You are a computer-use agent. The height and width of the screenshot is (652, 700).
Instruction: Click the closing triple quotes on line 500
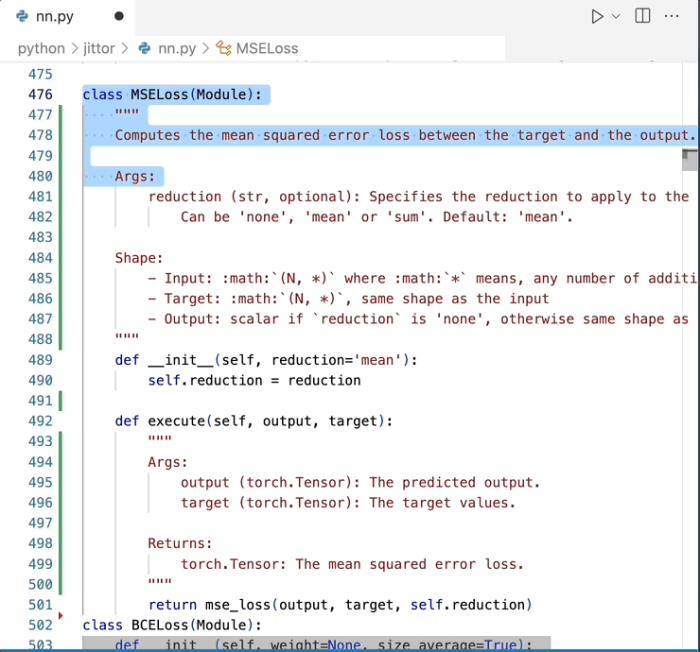point(160,581)
